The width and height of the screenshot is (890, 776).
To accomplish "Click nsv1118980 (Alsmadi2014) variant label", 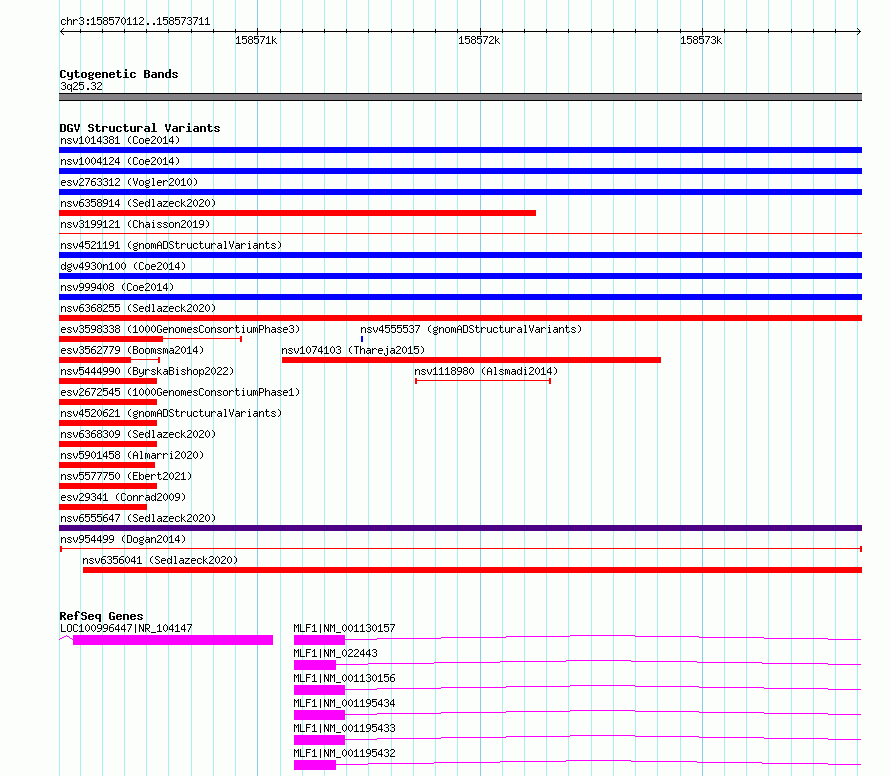I will coord(486,371).
